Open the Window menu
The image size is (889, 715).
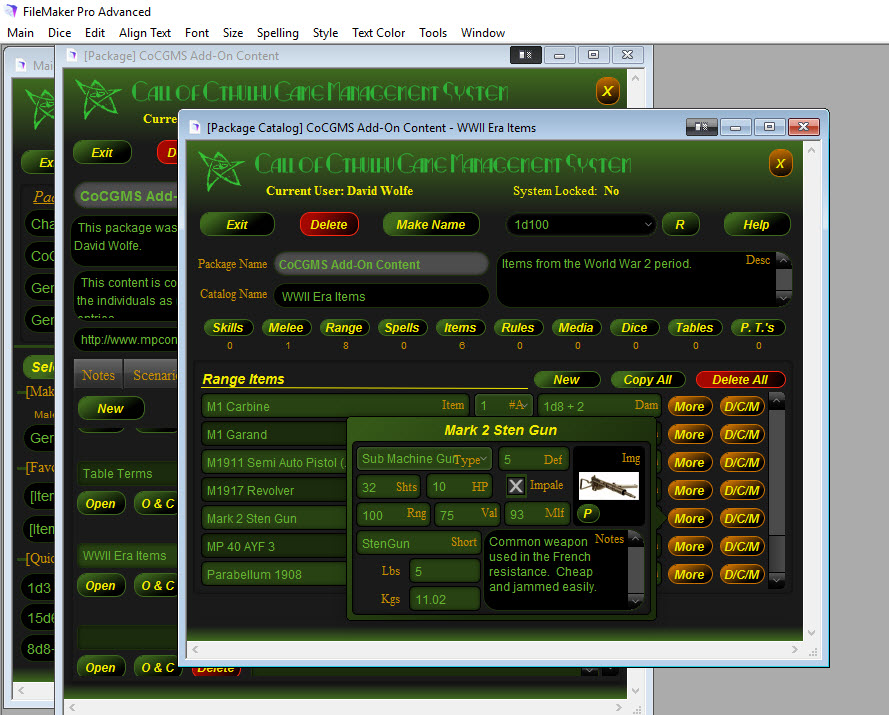[482, 33]
